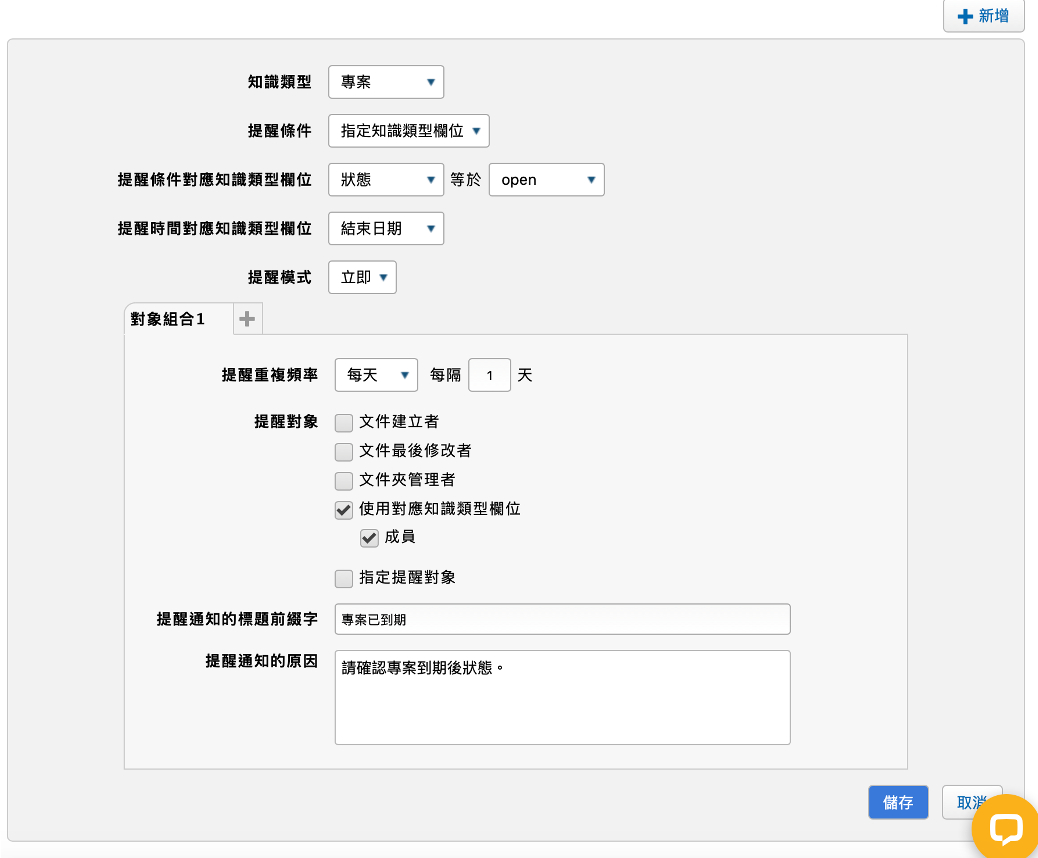Viewport: 1038px width, 858px height.
Task: Select the 提醒模式 dropdown showing 立即
Action: [362, 278]
